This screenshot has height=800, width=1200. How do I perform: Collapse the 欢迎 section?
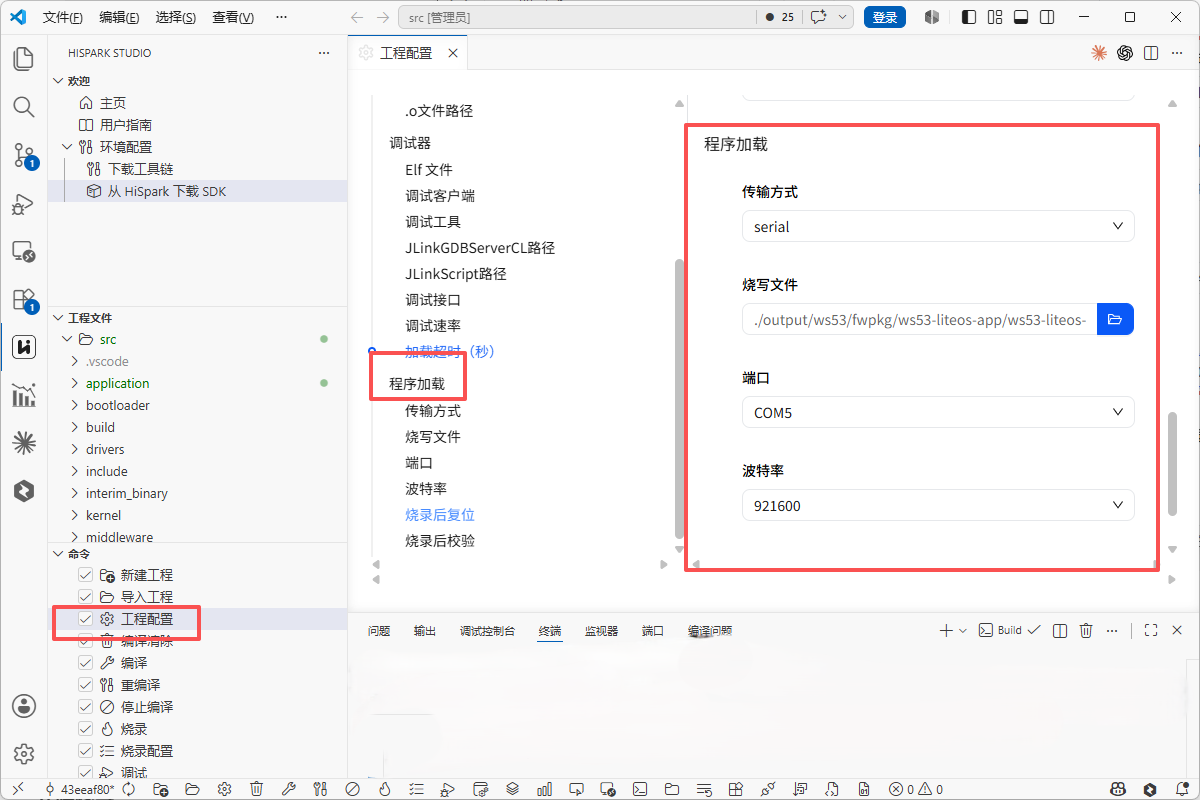(x=57, y=81)
